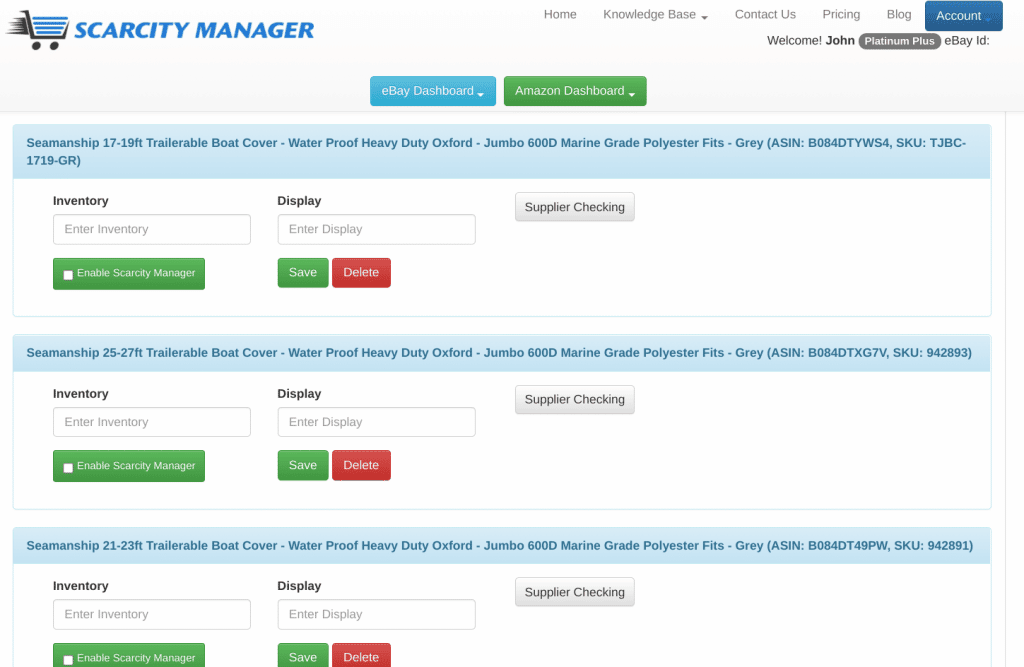Expand the eBay Dashboard menu

click(432, 90)
